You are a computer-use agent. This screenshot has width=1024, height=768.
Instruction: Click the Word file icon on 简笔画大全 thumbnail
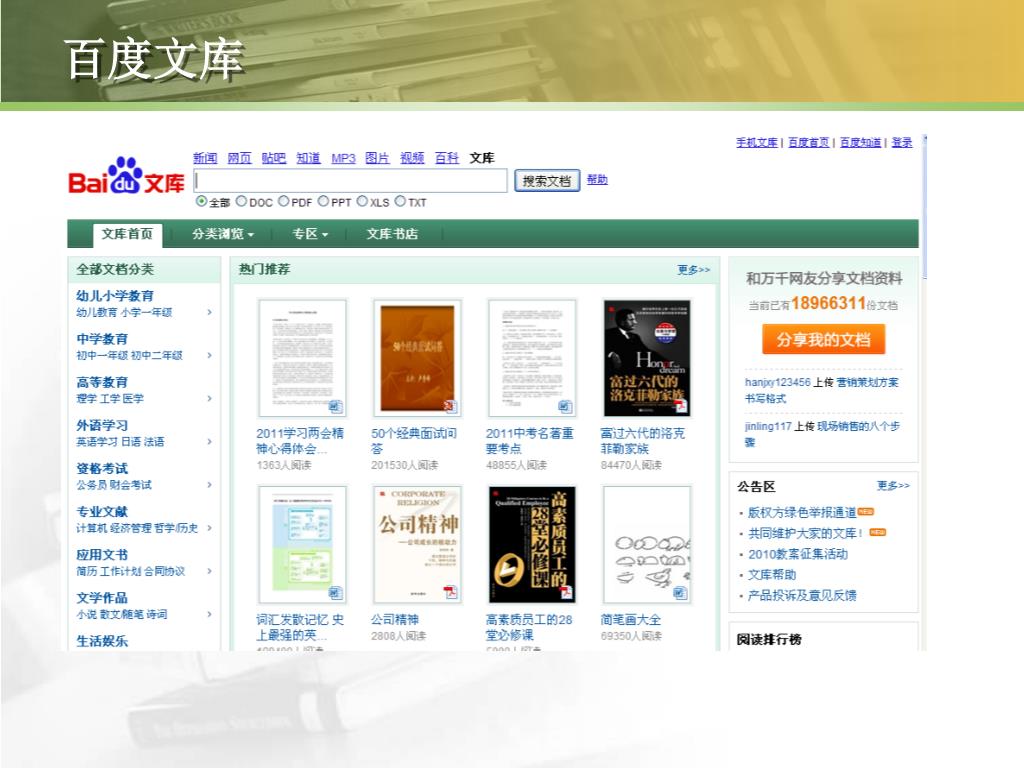(680, 593)
